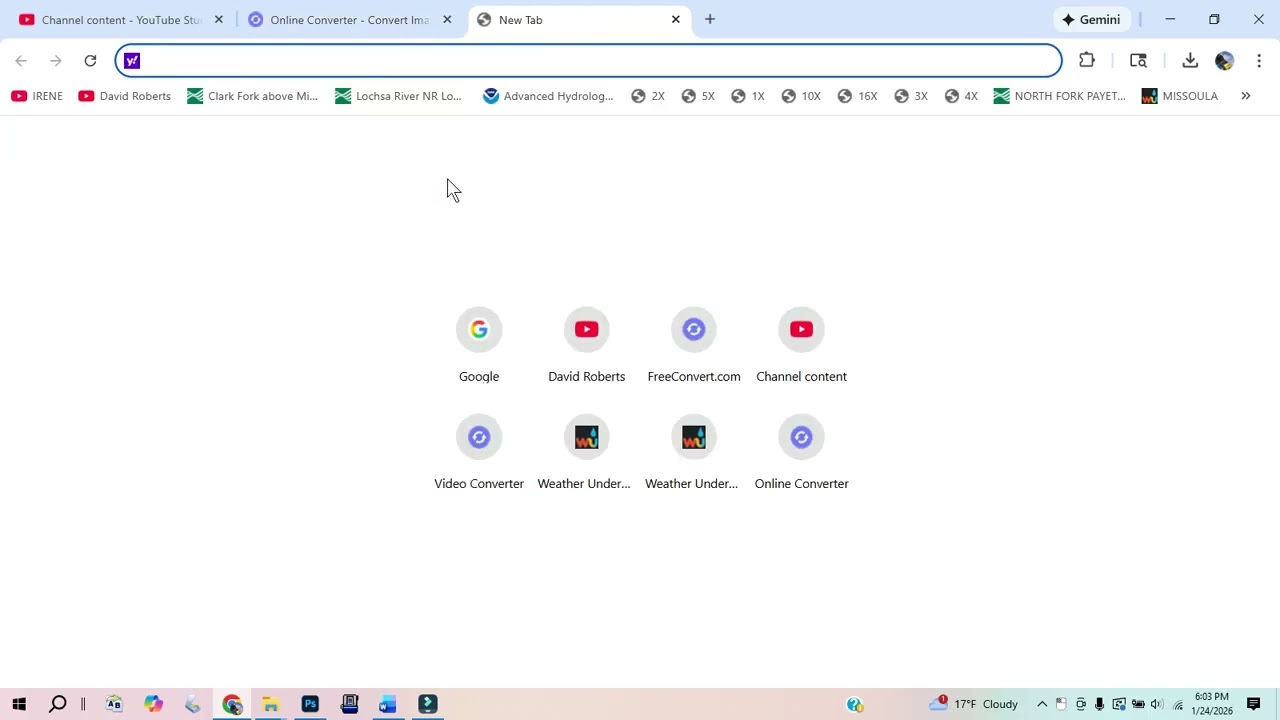Open Copilot from the taskbar
This screenshot has height=720, width=1280.
153,704
